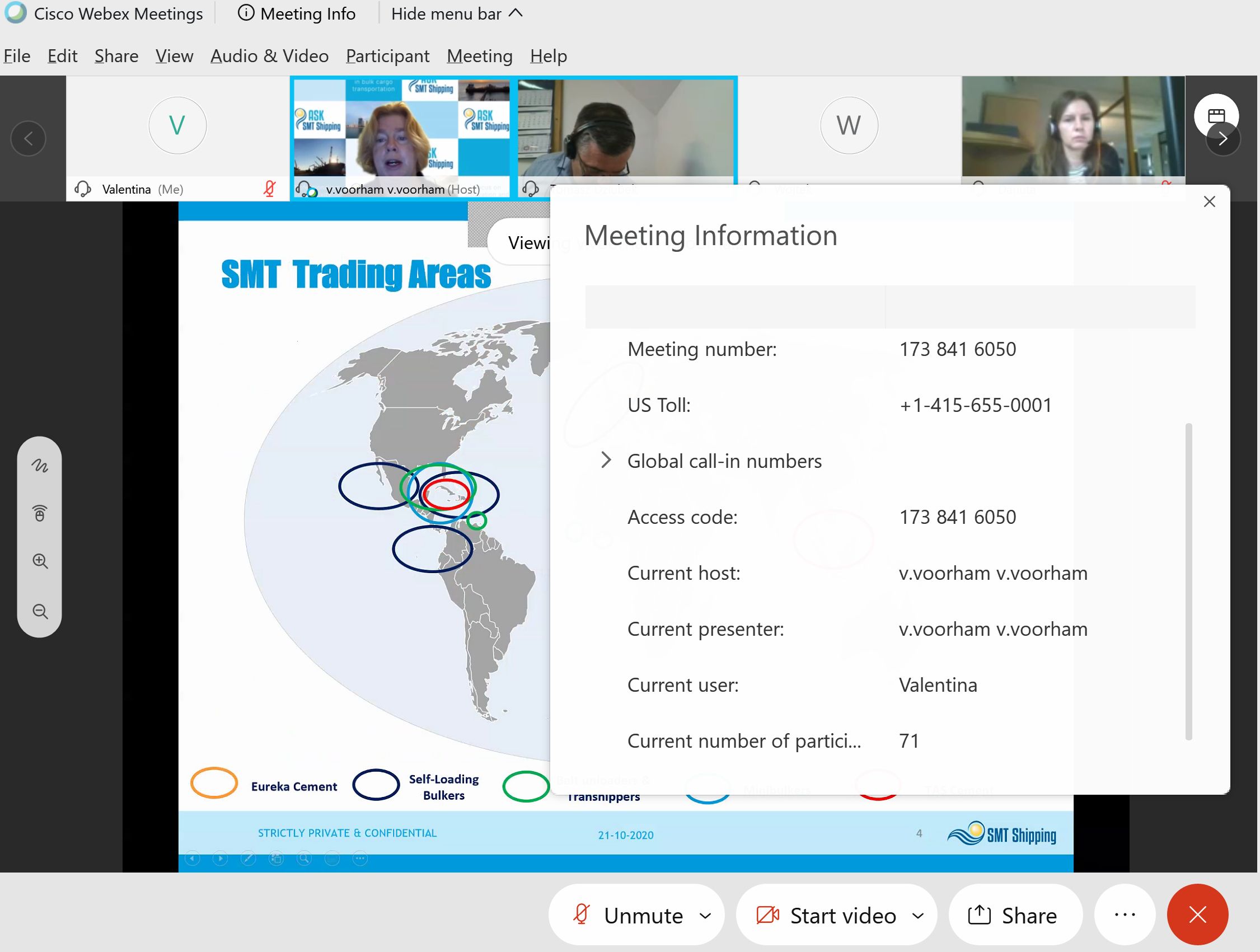Expand Global call-in numbers
1260x952 pixels.
coord(606,460)
